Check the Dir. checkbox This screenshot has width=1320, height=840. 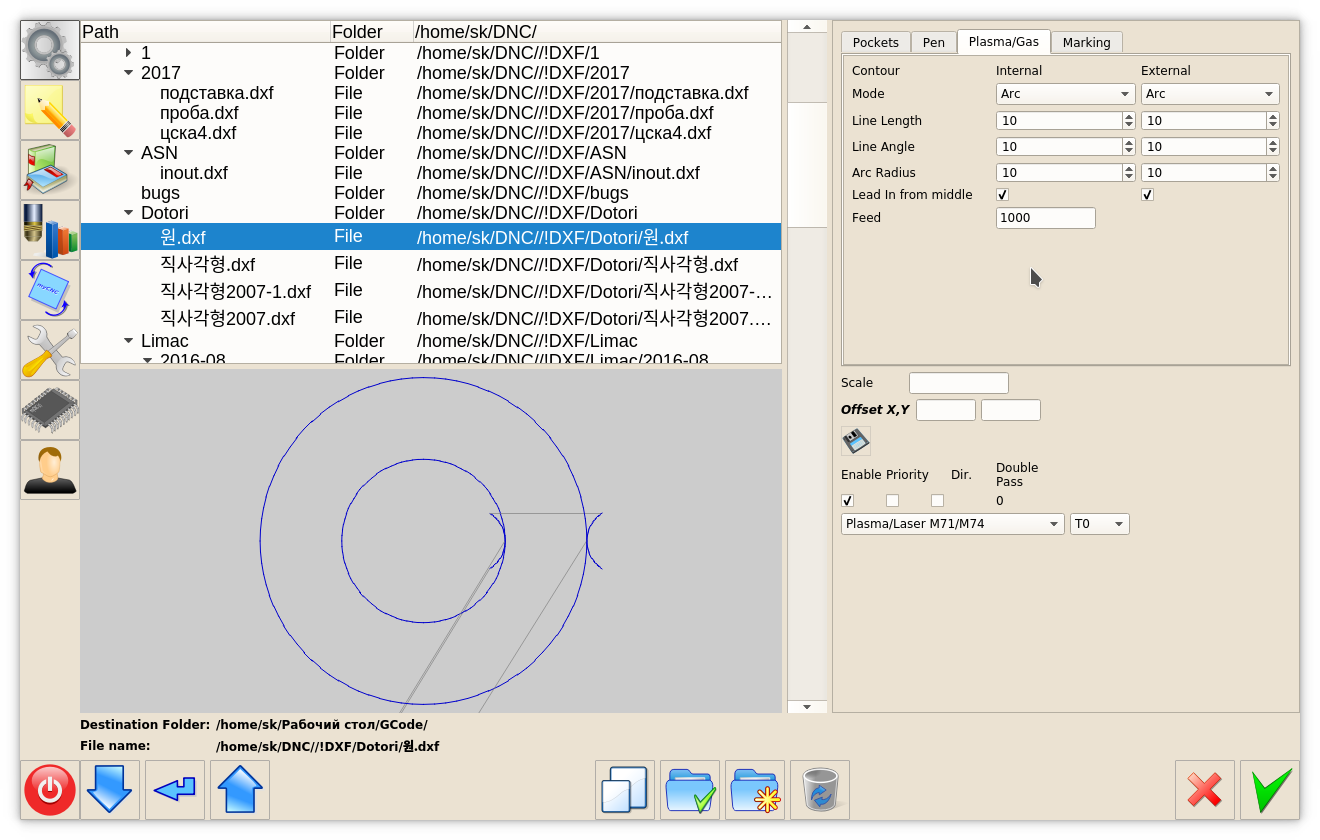coord(938,501)
